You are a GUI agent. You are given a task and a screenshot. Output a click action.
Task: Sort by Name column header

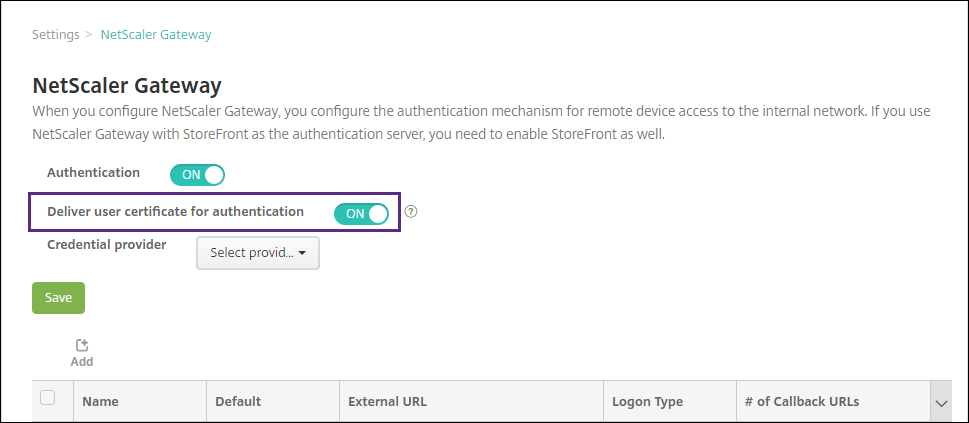(x=100, y=402)
